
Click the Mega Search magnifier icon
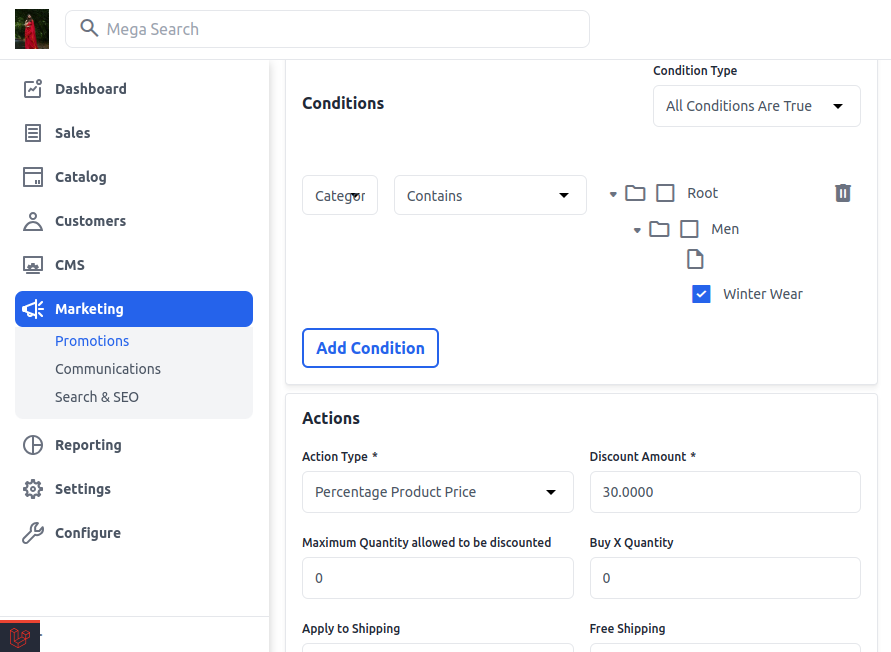[x=89, y=28]
